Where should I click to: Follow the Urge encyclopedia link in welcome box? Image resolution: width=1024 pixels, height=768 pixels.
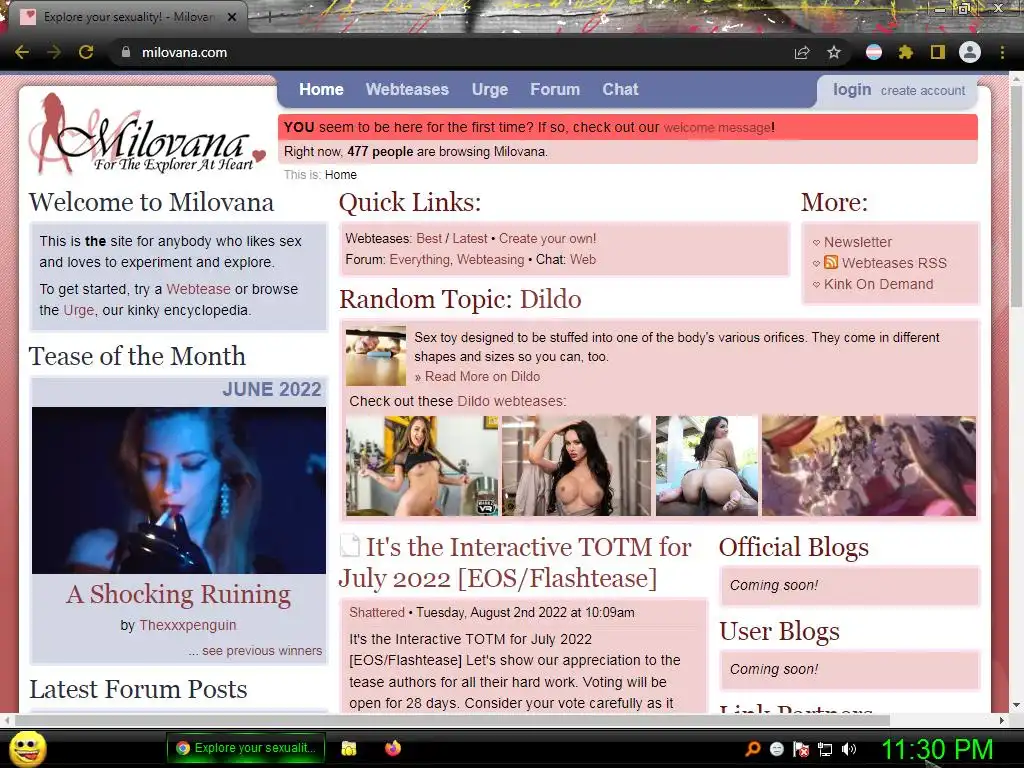(x=79, y=310)
